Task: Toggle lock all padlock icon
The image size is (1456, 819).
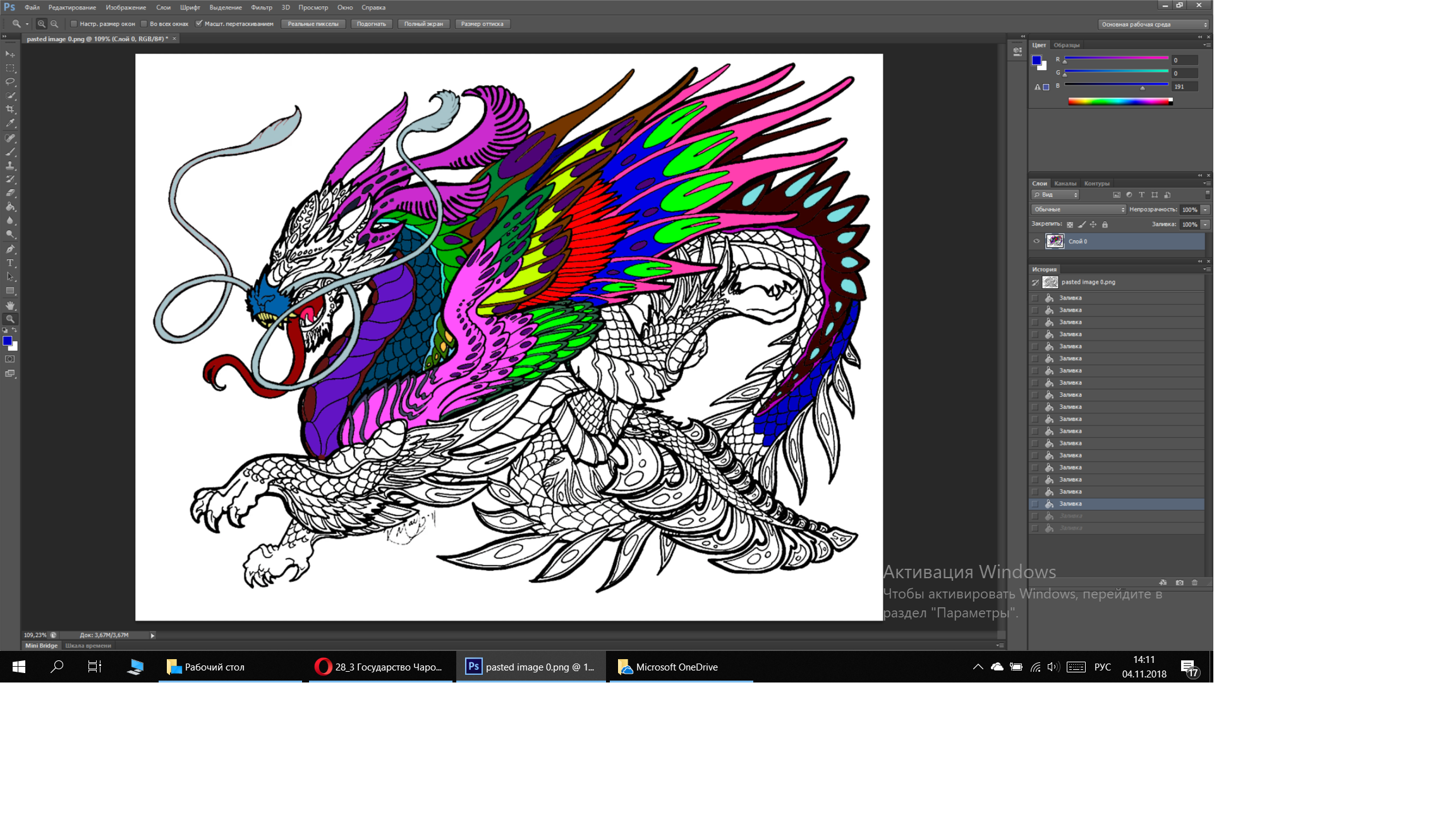Action: [x=1105, y=225]
